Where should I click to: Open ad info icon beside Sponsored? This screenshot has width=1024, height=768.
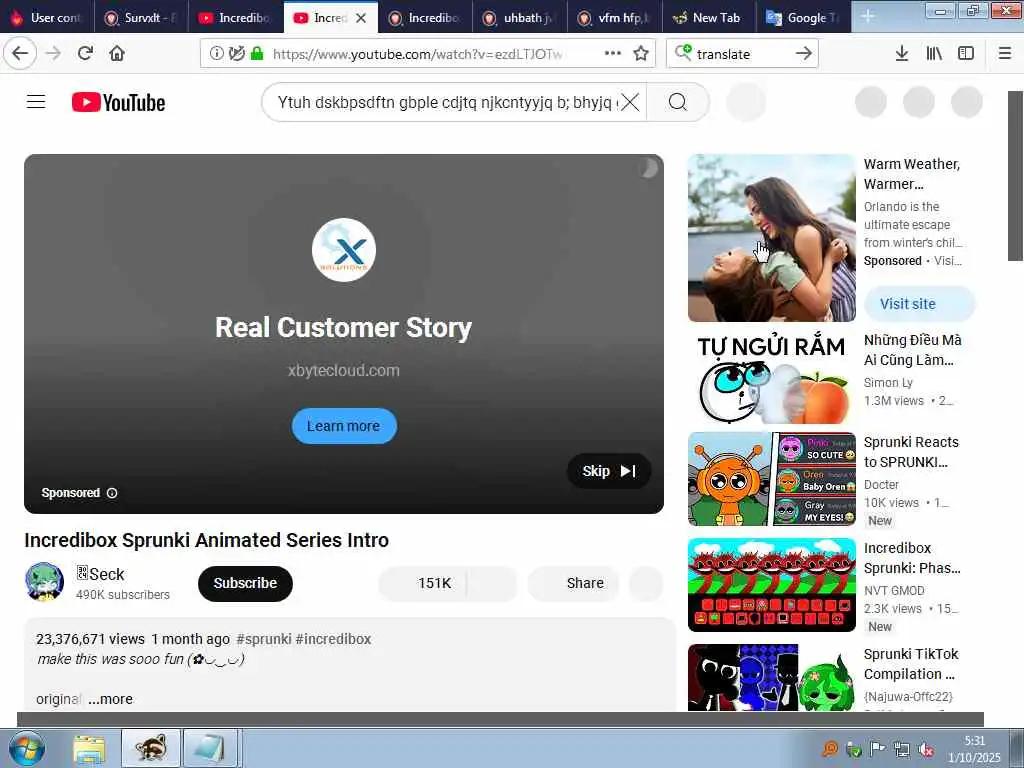point(112,493)
